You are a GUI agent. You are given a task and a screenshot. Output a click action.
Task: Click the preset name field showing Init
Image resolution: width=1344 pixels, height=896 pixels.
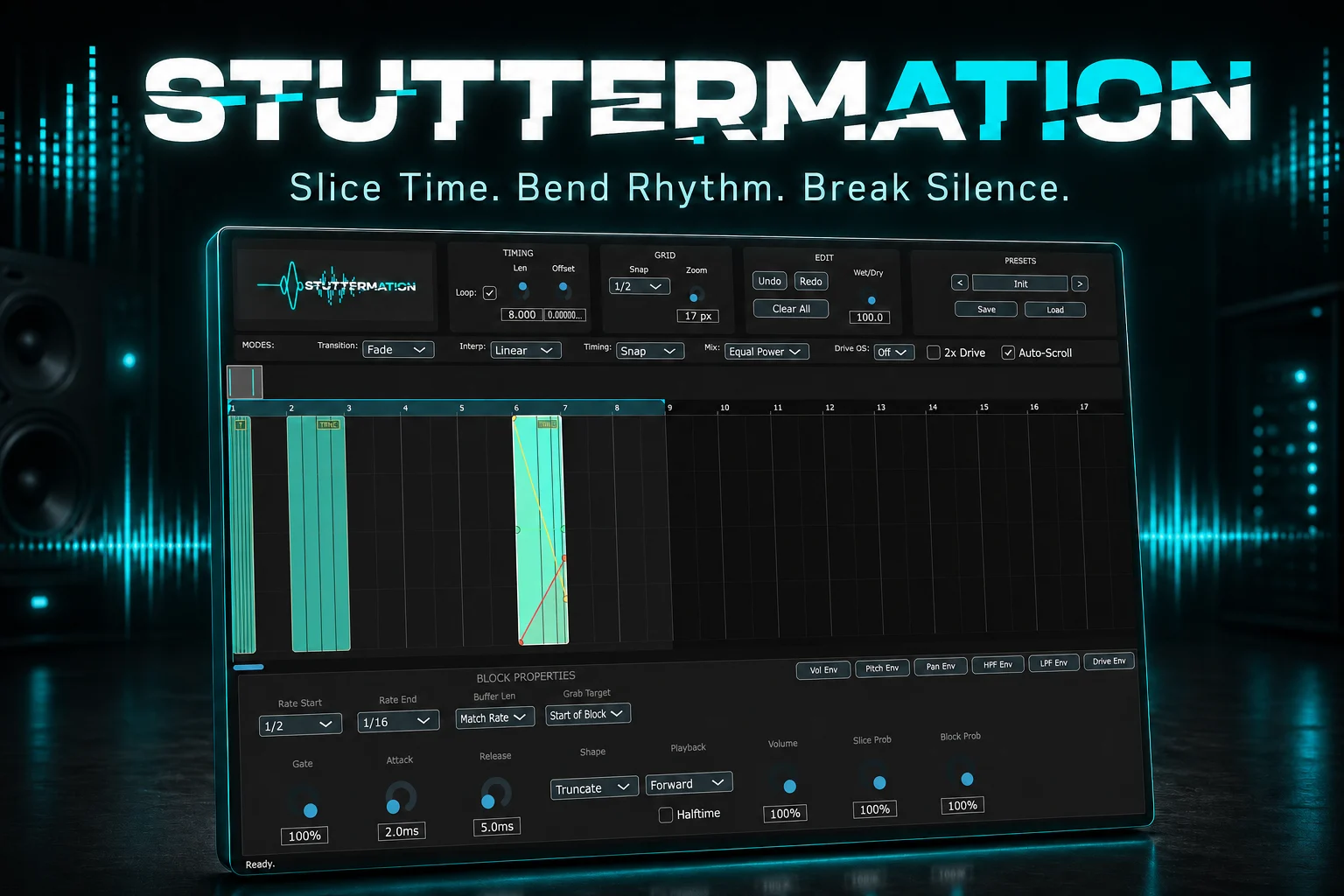(1020, 283)
